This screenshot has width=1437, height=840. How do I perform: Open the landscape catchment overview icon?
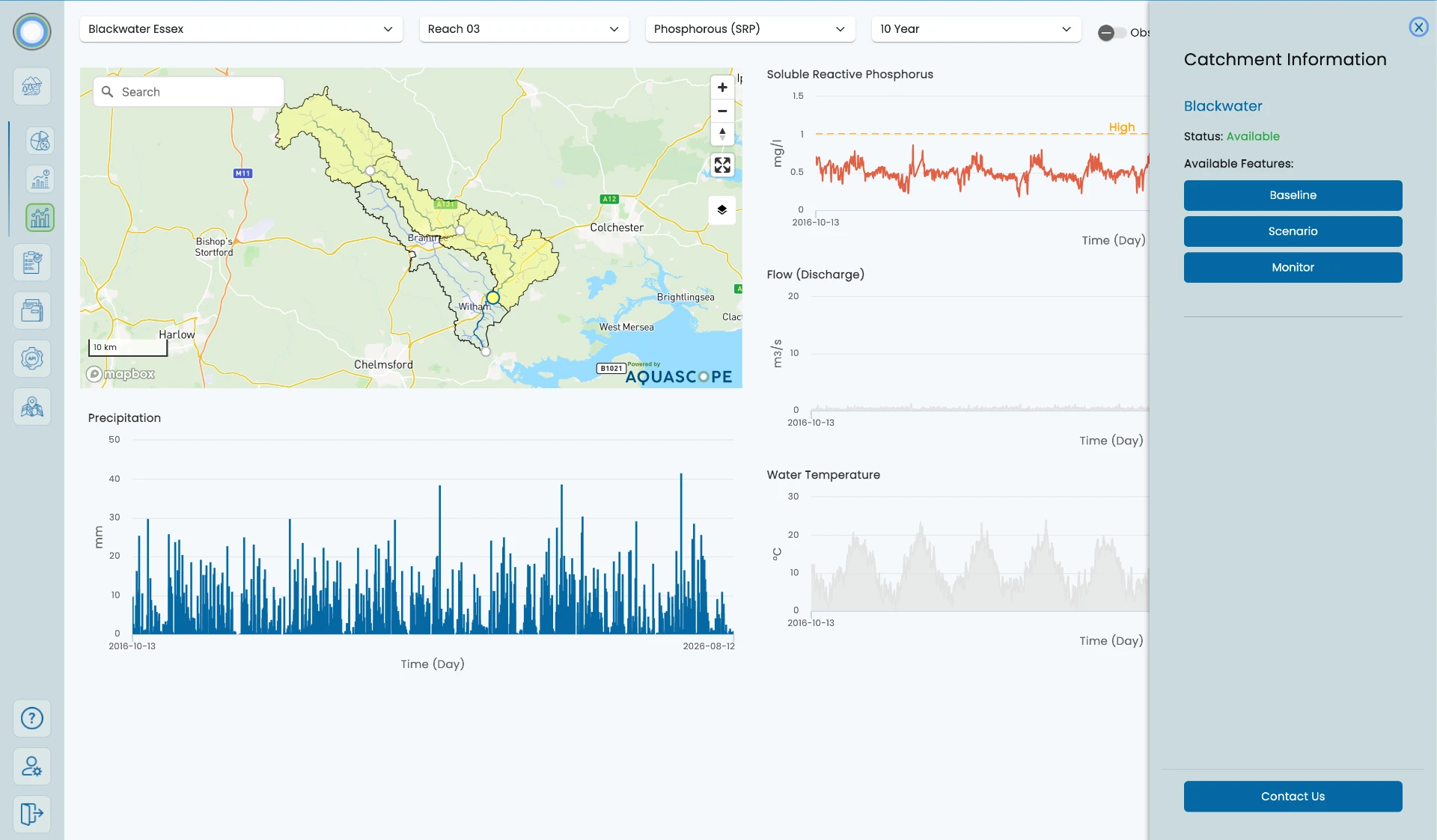[x=32, y=86]
